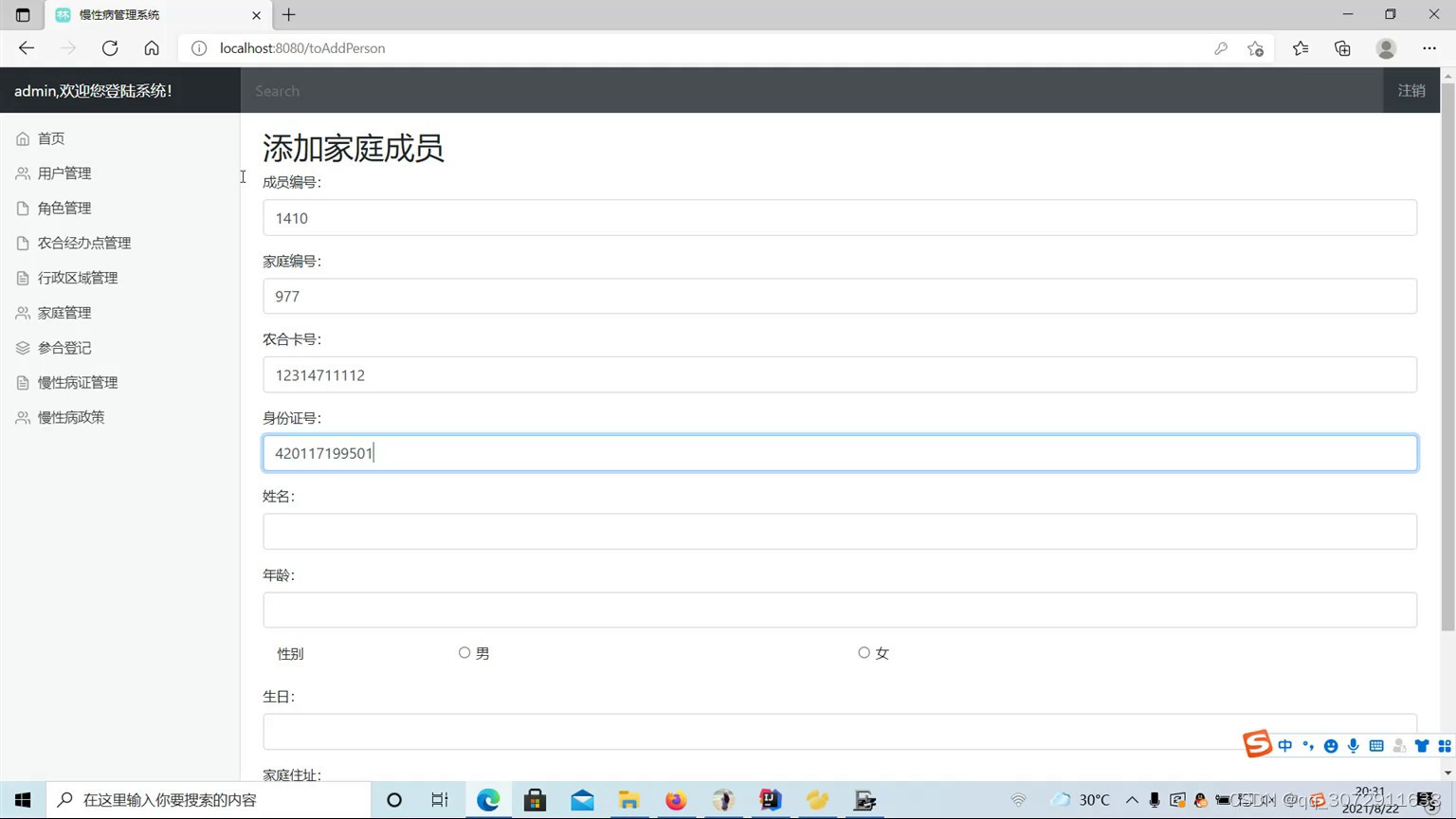This screenshot has width=1456, height=819.
Task: Open Microsoft Edge on the taskbar
Action: (x=488, y=800)
